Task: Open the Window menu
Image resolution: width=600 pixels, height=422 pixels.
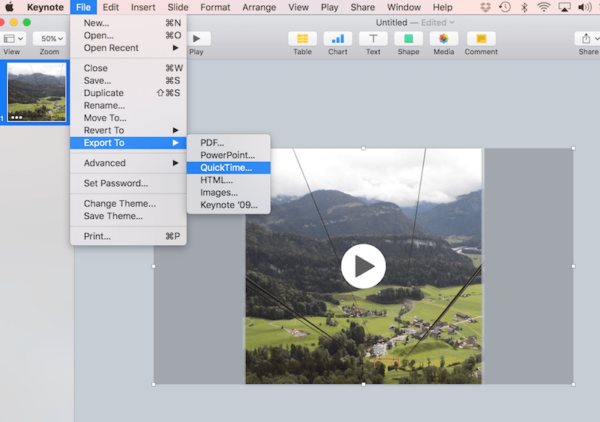Action: [x=404, y=7]
